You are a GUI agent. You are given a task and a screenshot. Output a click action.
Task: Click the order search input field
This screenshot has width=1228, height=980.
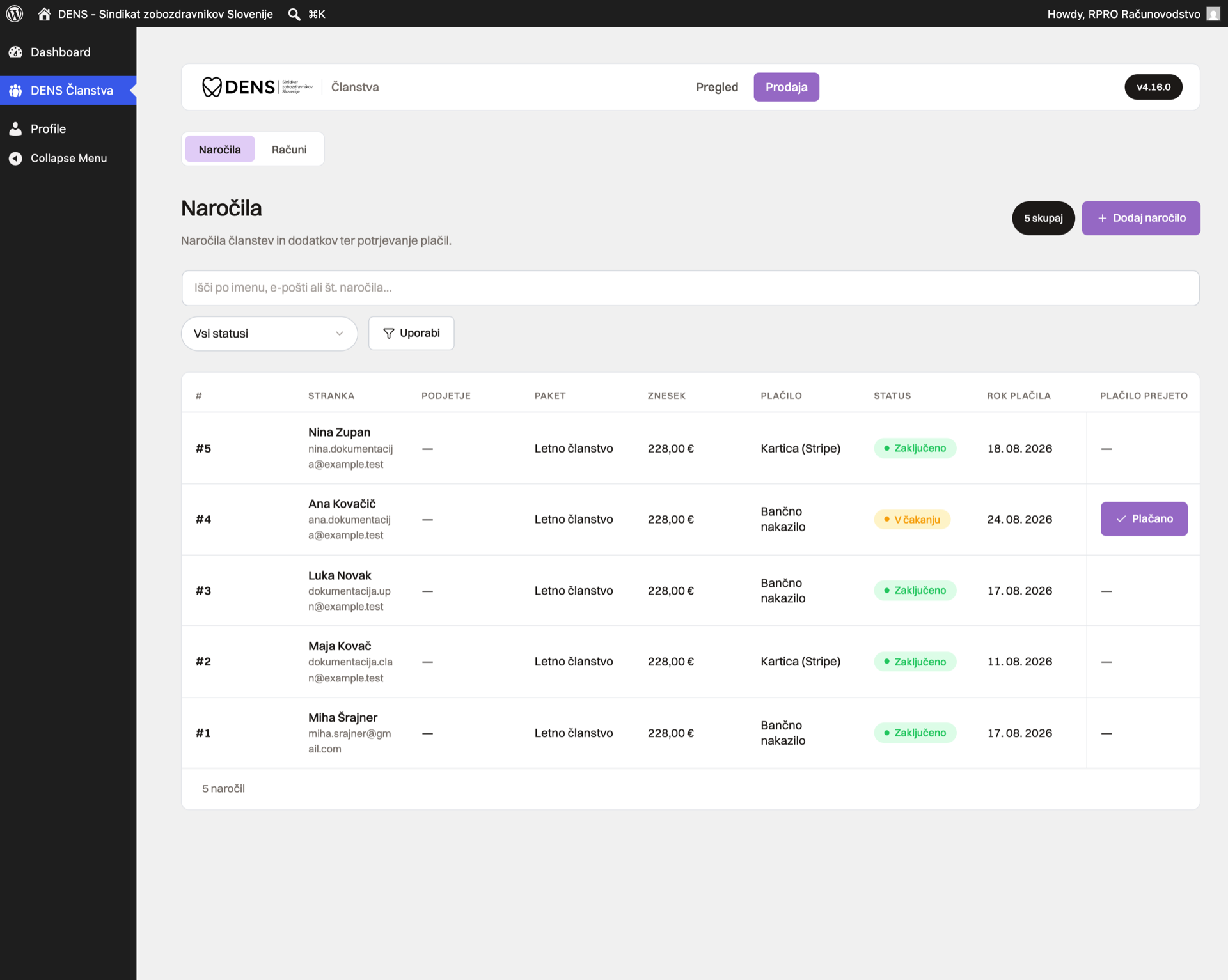690,288
